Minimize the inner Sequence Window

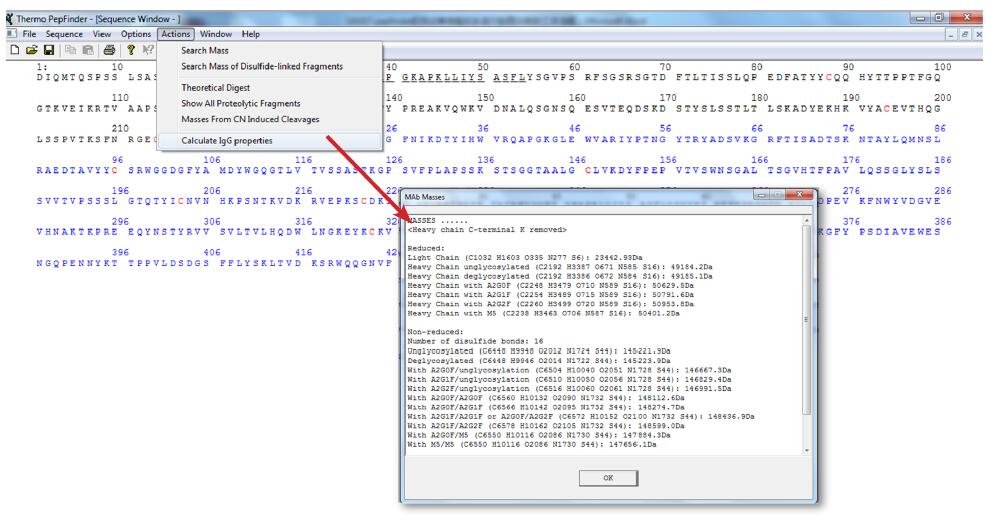[951, 35]
